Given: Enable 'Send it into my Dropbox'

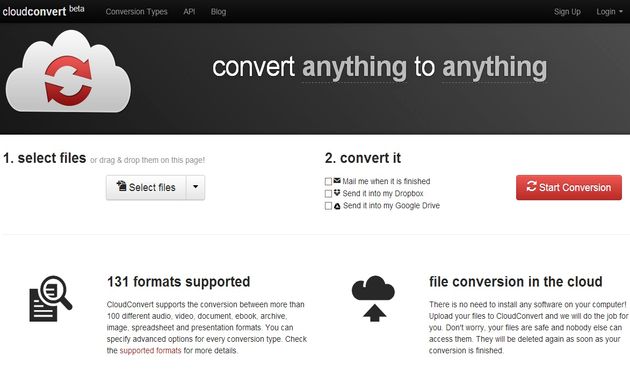Looking at the screenshot, I should [x=328, y=194].
